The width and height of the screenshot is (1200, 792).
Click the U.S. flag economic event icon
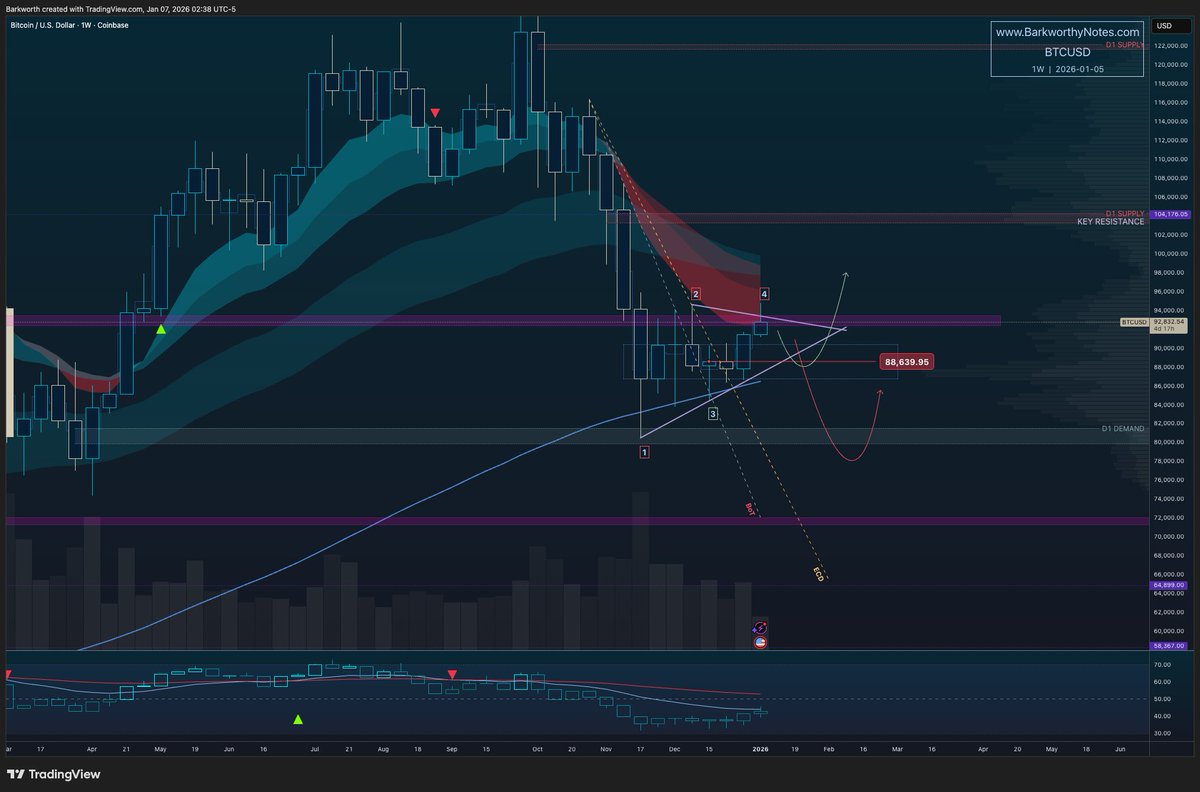760,642
